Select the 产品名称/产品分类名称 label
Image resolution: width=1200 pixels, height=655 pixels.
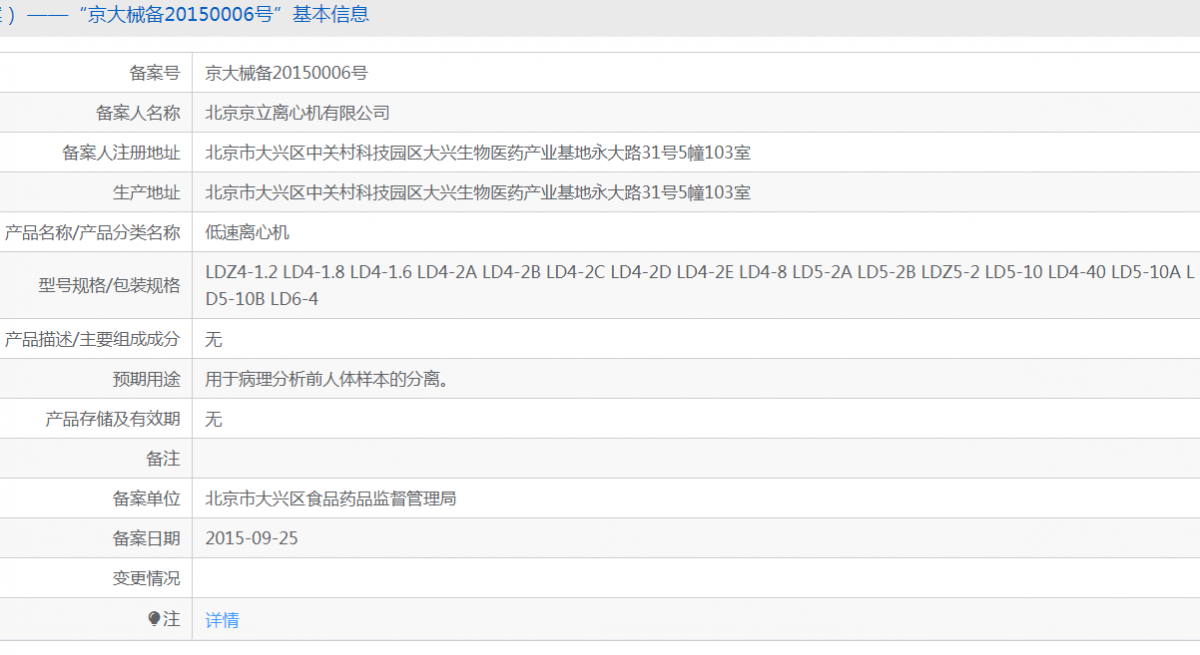(92, 233)
